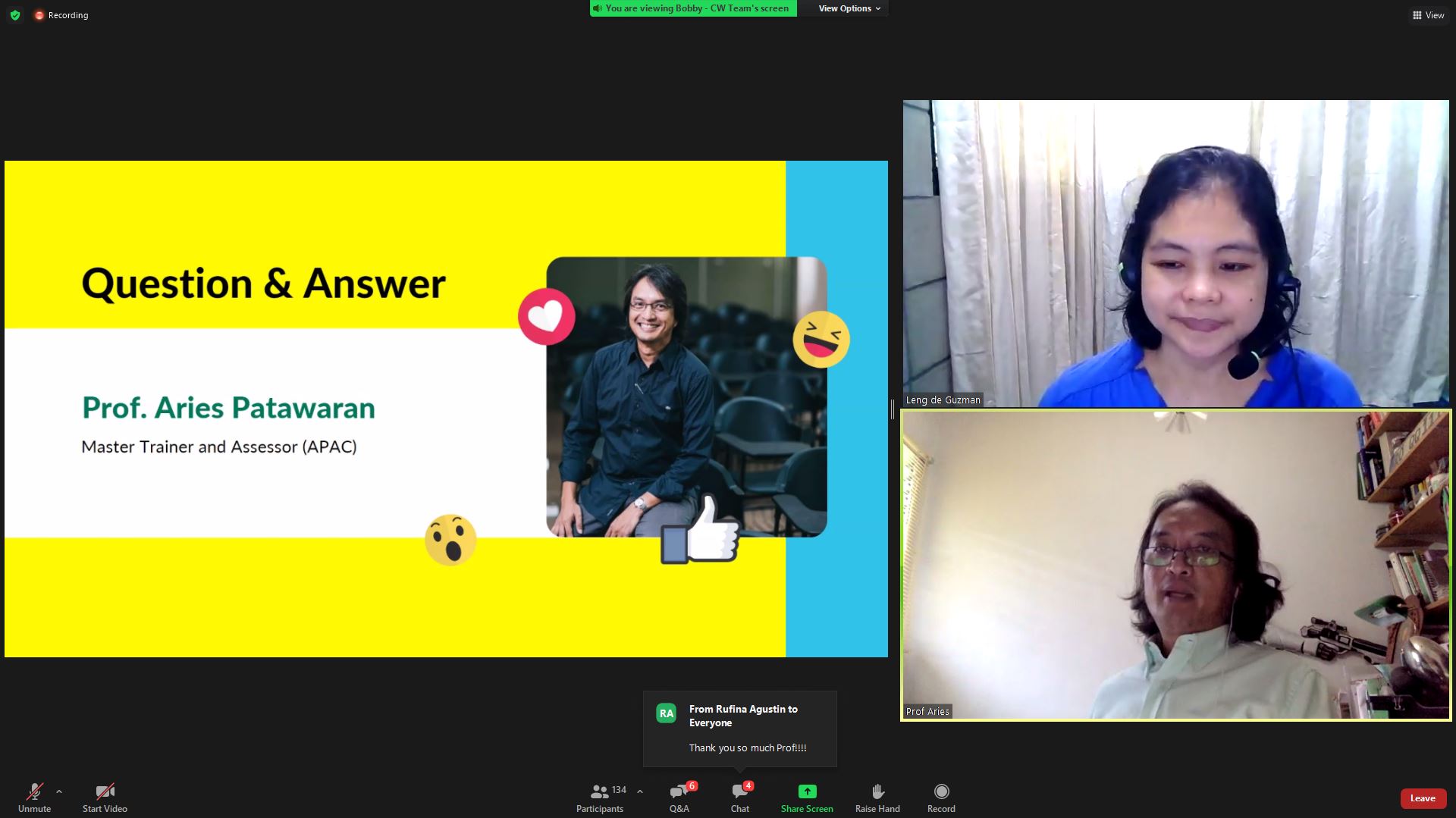Open the Q&A panel
The width and height of the screenshot is (1456, 818).
(x=679, y=798)
